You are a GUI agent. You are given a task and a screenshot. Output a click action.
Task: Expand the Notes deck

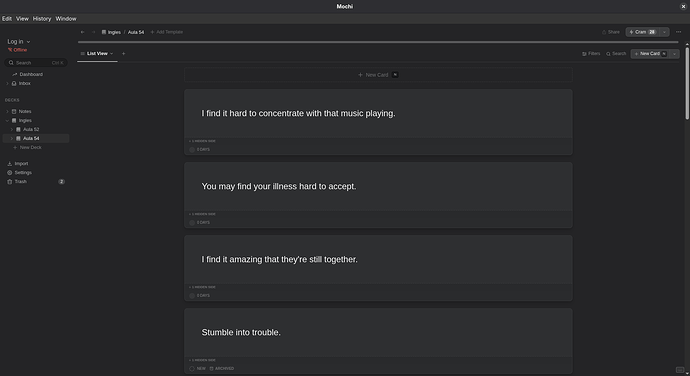click(7, 111)
